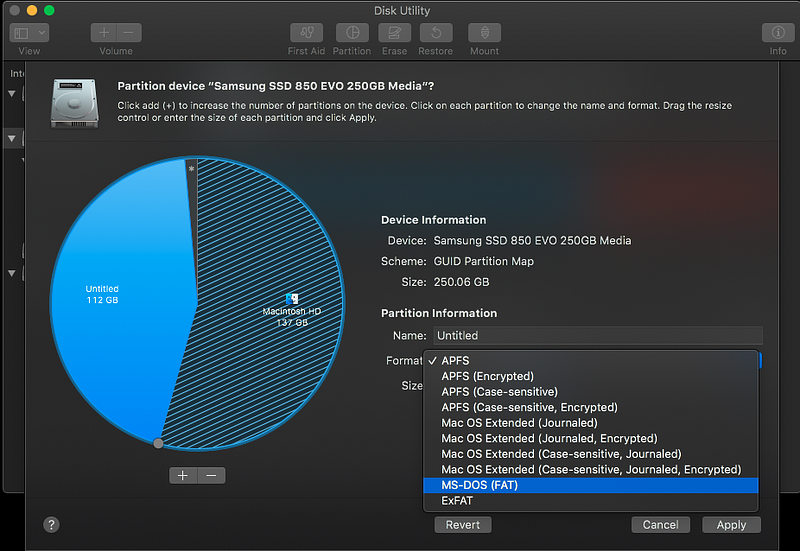Click the Apply button
Viewport: 800px width, 551px height.
pos(731,524)
